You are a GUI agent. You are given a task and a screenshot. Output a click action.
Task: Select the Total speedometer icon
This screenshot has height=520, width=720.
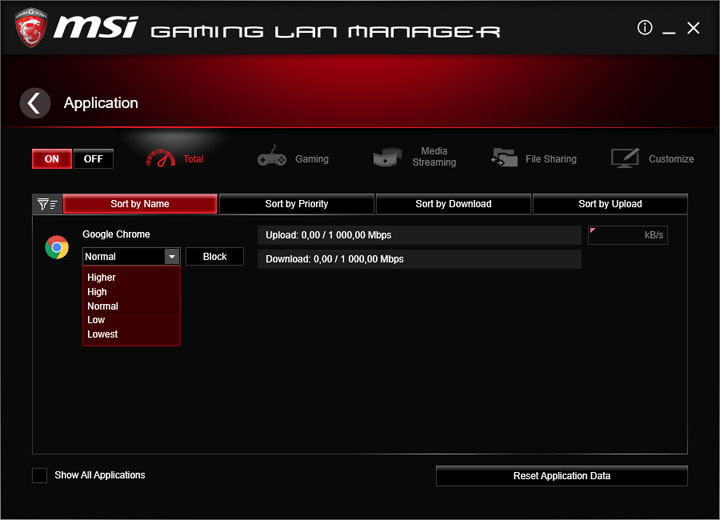(x=160, y=158)
